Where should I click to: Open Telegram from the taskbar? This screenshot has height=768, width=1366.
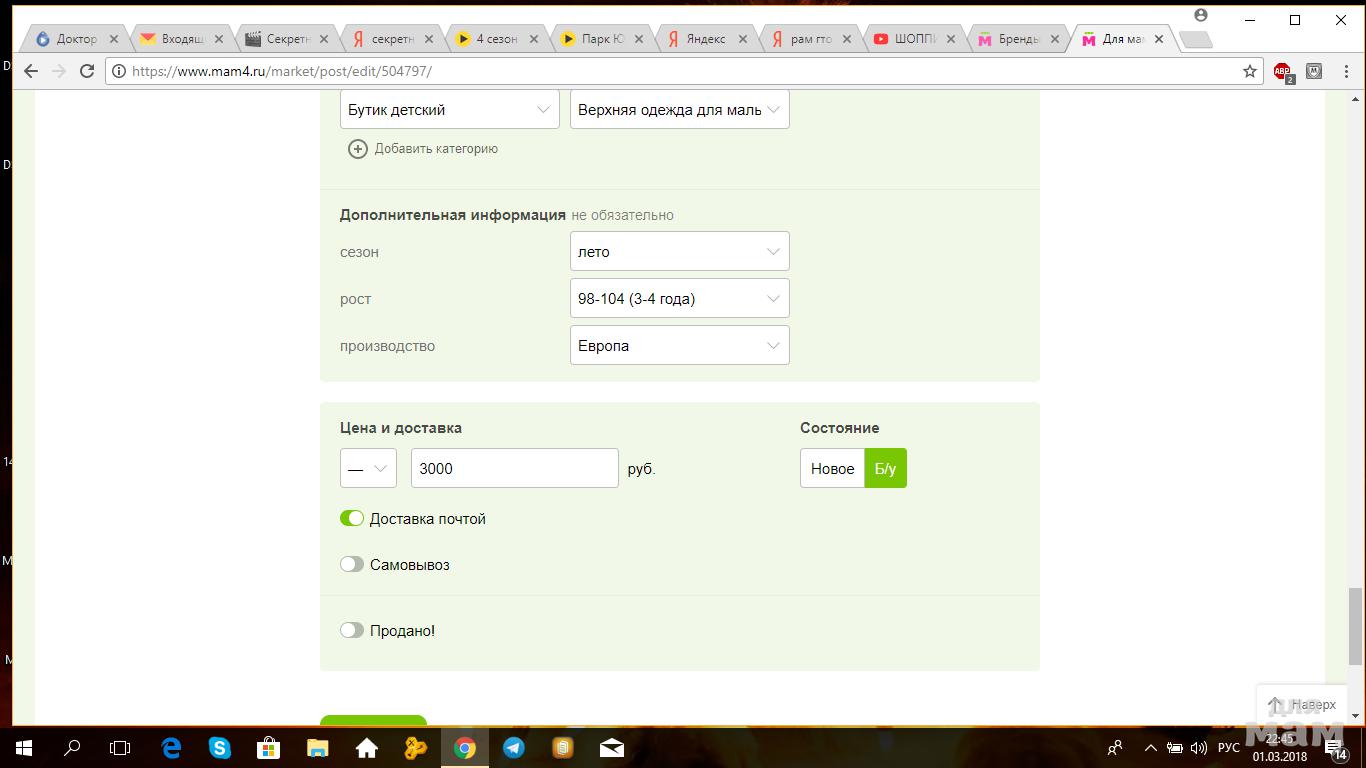(514, 748)
